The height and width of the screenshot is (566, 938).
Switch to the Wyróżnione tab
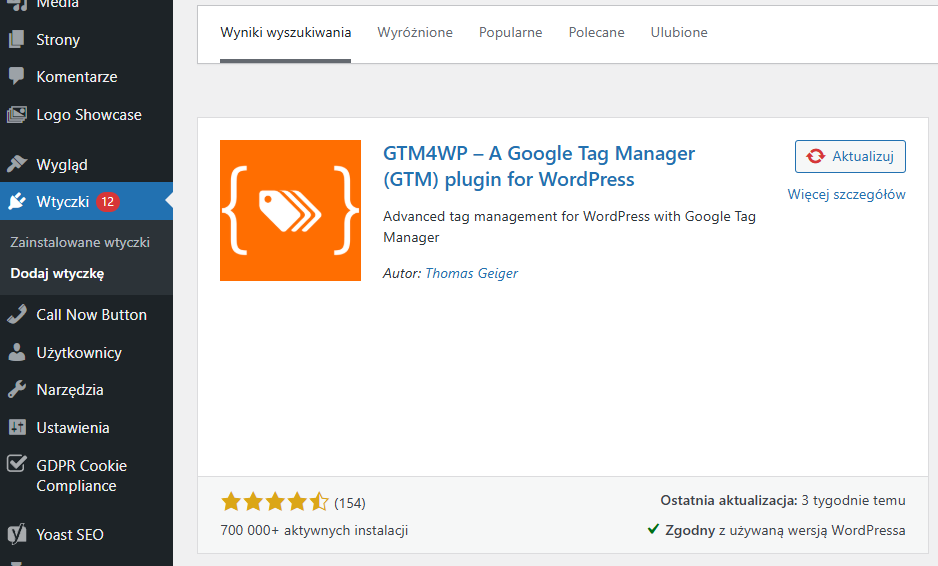[x=415, y=33]
